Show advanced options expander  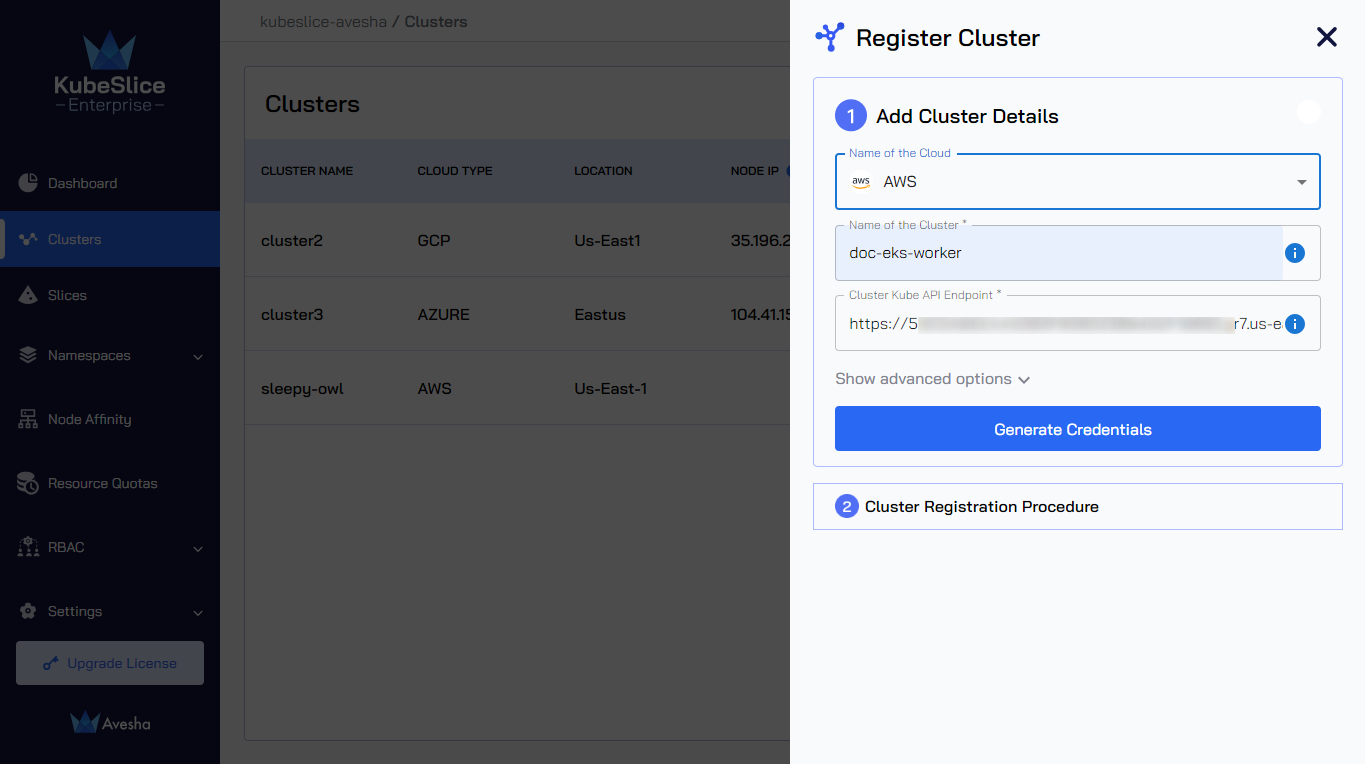click(932, 379)
